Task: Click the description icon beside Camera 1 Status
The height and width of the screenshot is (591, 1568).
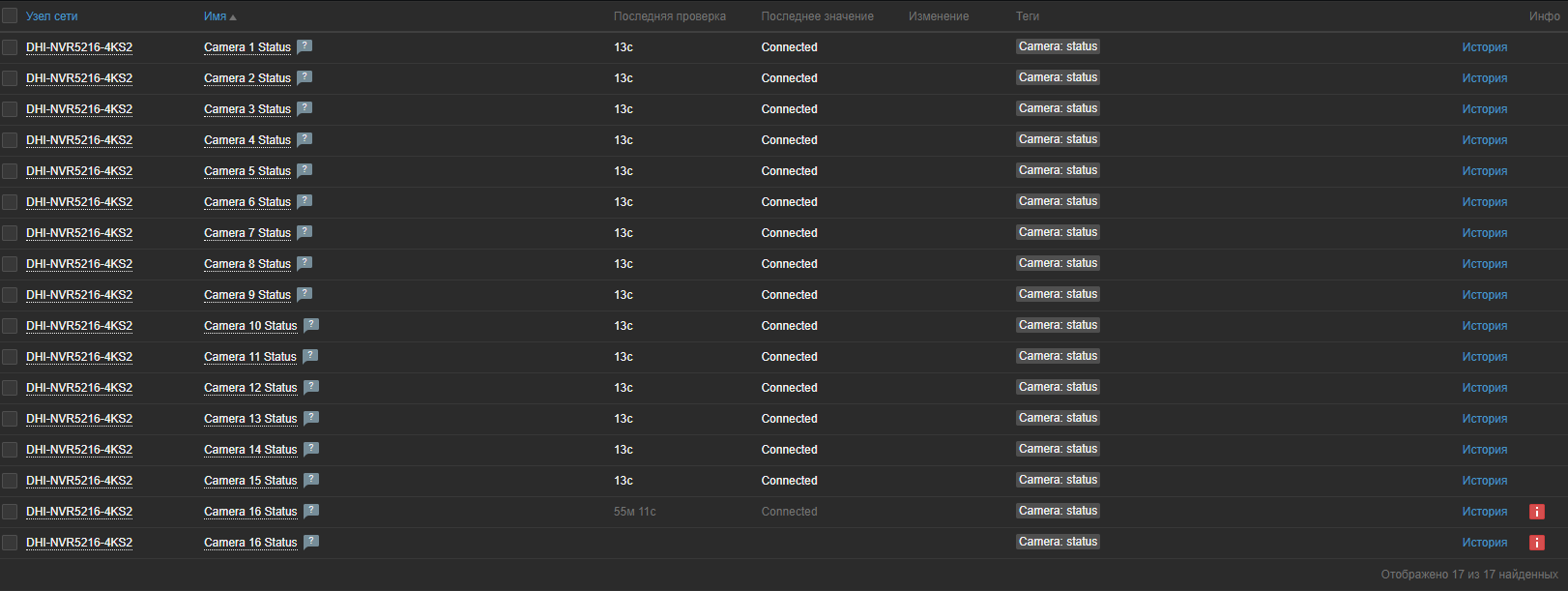Action: click(305, 46)
